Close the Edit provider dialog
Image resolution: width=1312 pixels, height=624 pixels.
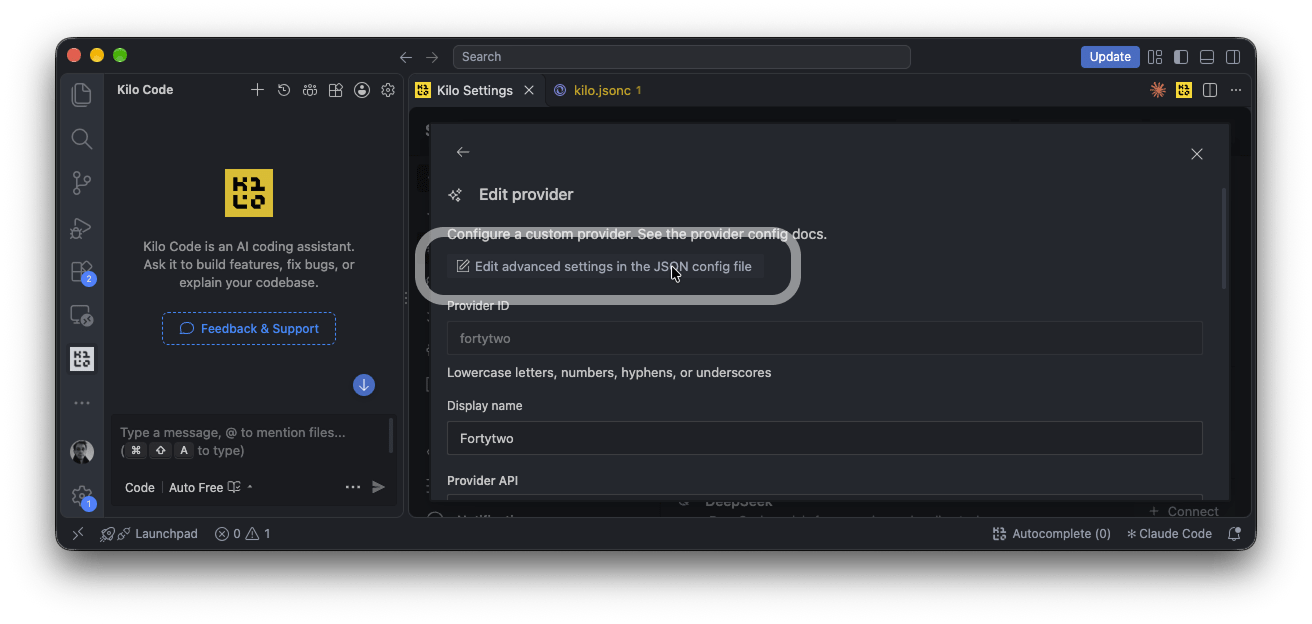coord(1197,154)
